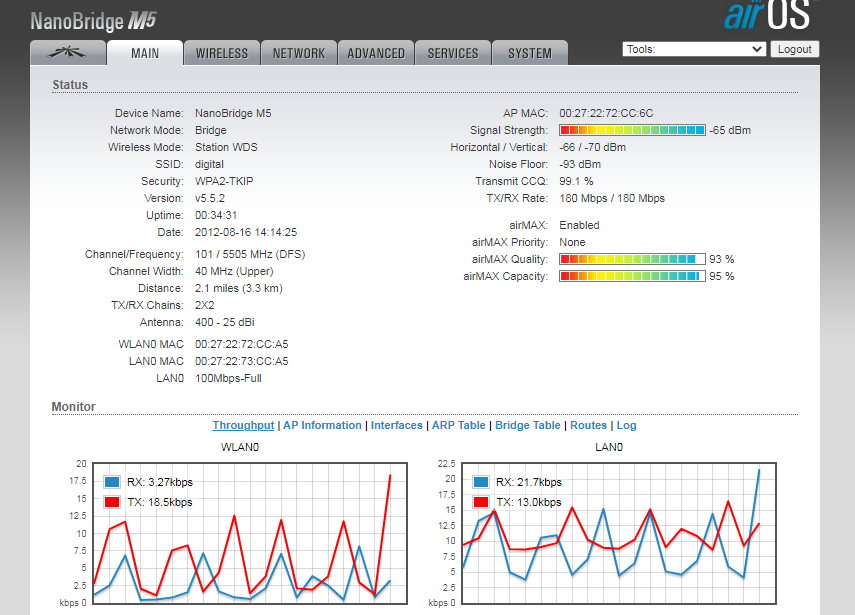The height and width of the screenshot is (615, 855).
Task: Click the Horizontal / Vertical value -66 / -70 dBm
Action: (593, 147)
